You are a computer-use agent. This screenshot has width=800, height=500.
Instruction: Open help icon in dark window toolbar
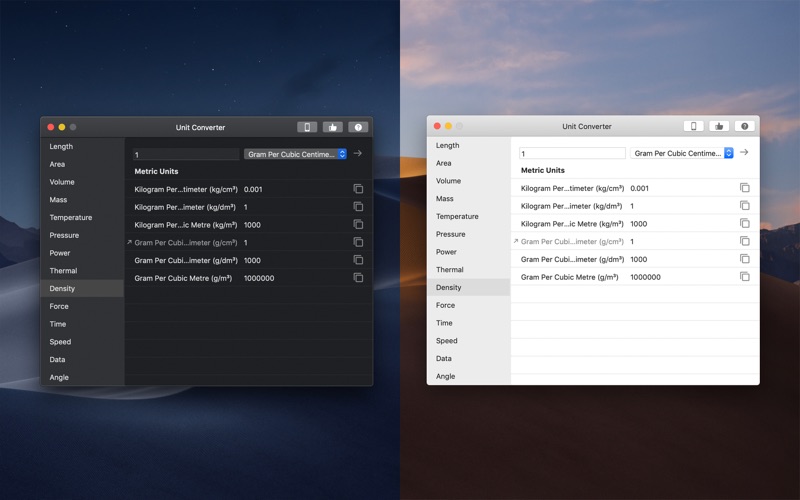[x=358, y=127]
